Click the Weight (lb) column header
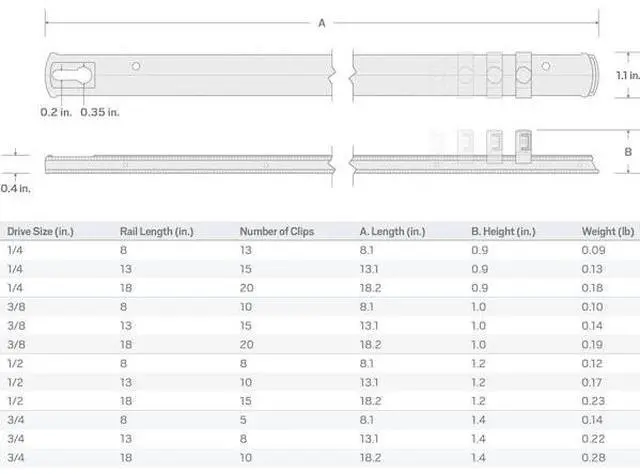 [x=608, y=232]
